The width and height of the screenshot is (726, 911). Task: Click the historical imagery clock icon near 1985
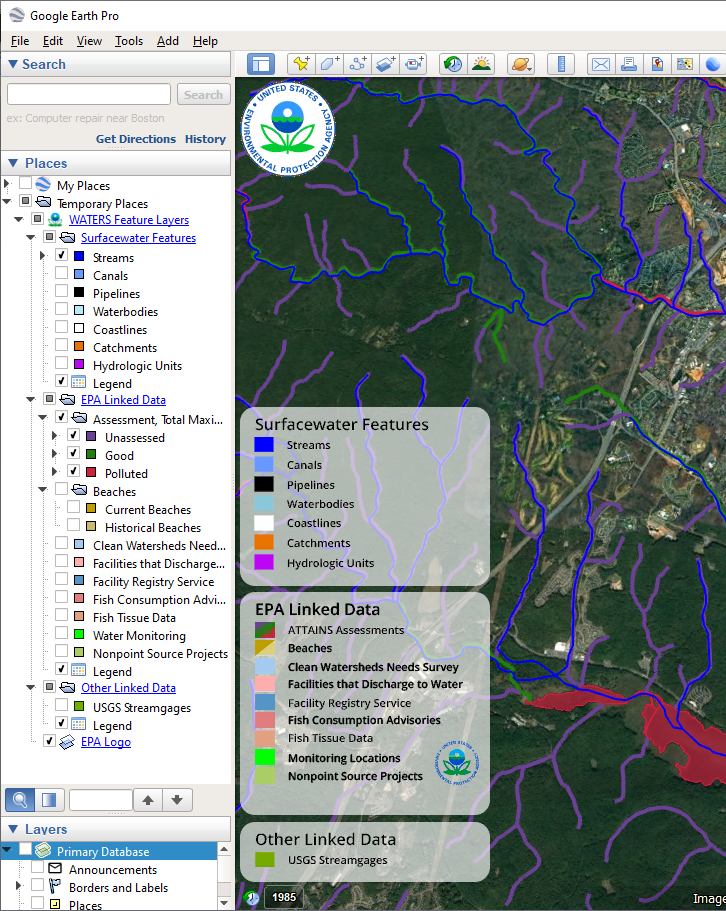click(251, 898)
